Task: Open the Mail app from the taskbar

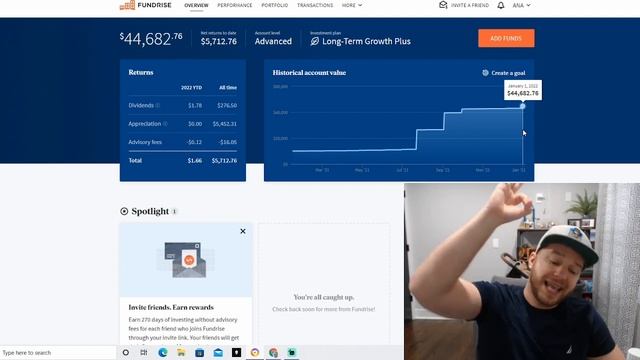Action: point(218,352)
